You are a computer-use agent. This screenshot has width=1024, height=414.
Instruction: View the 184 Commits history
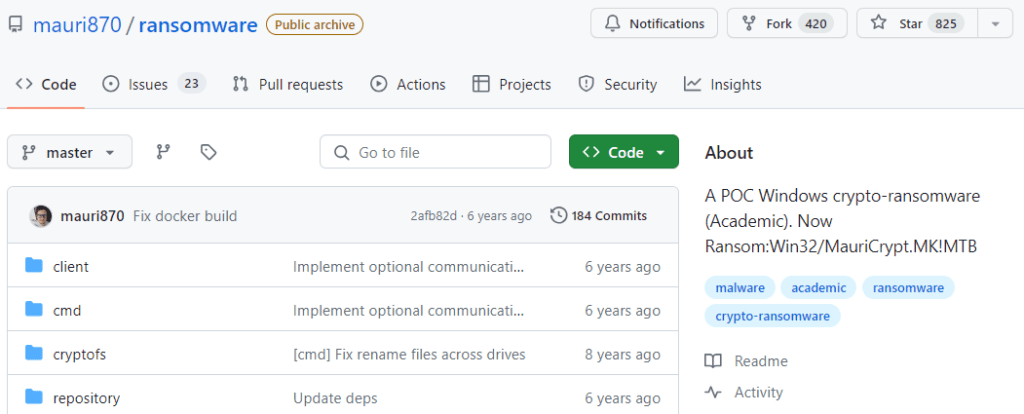(x=599, y=216)
